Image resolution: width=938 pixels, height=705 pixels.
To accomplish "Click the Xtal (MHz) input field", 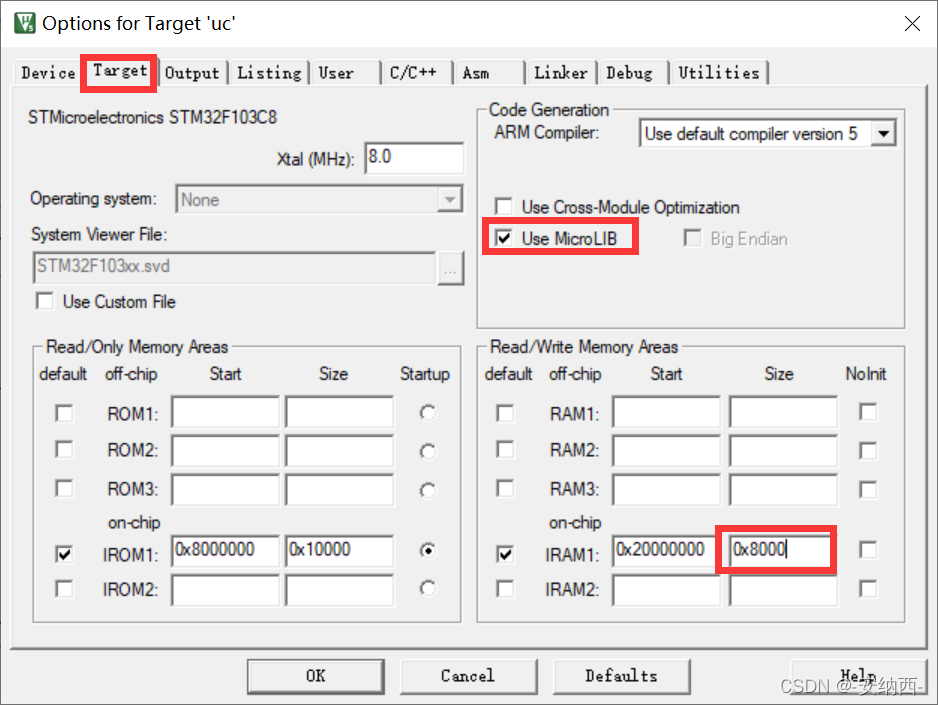I will tap(414, 158).
